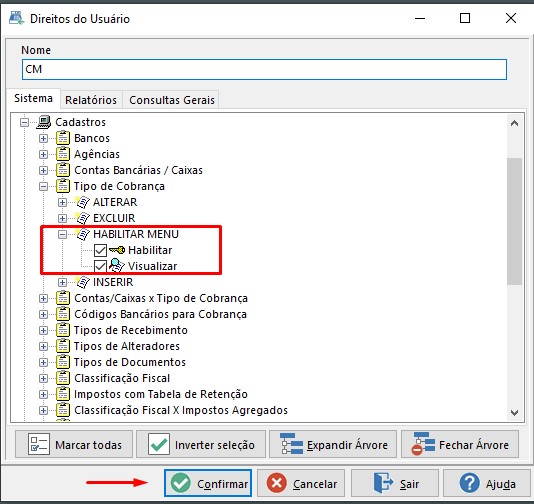The height and width of the screenshot is (504, 534).
Task: Click the Nome input field
Action: click(x=264, y=69)
